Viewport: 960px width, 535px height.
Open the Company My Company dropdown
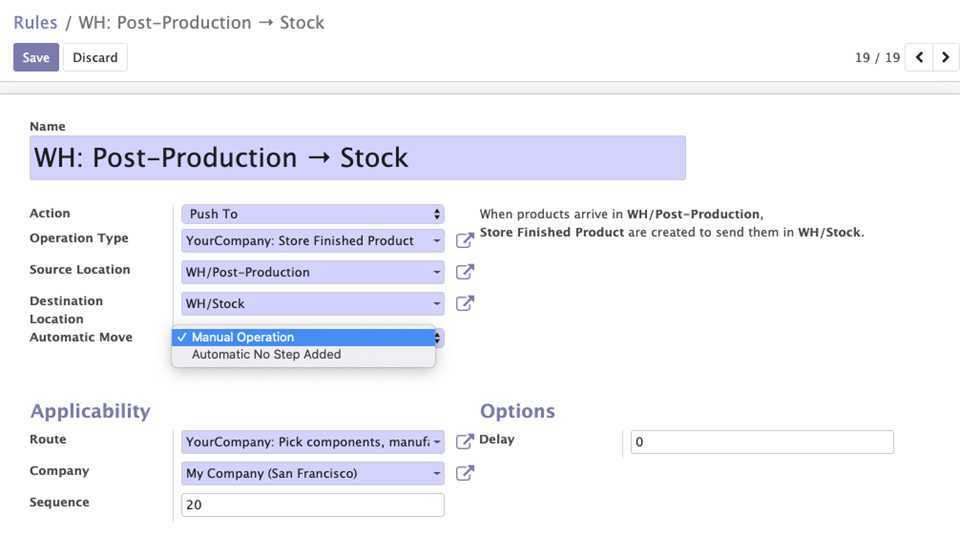(x=313, y=473)
